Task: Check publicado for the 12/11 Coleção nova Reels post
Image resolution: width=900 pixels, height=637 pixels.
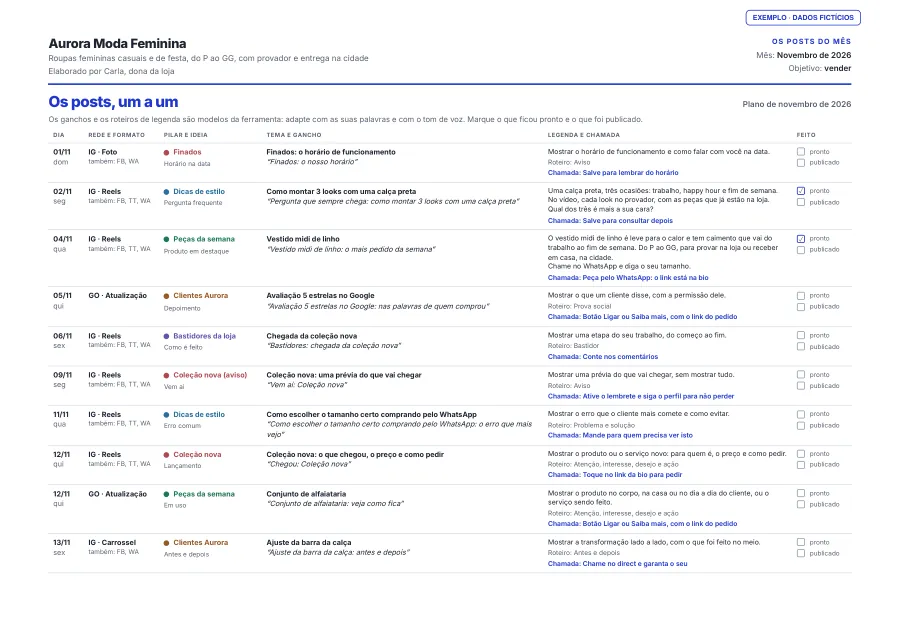Action: [x=801, y=465]
